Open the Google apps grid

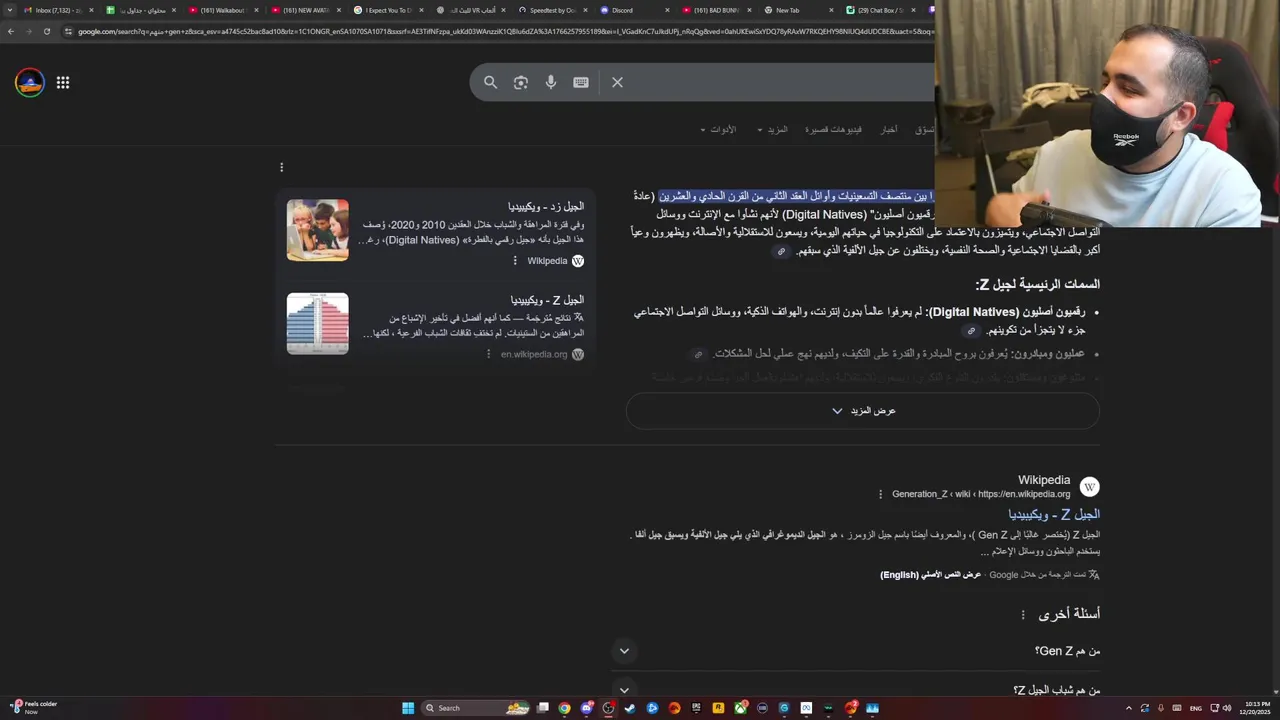coord(63,83)
